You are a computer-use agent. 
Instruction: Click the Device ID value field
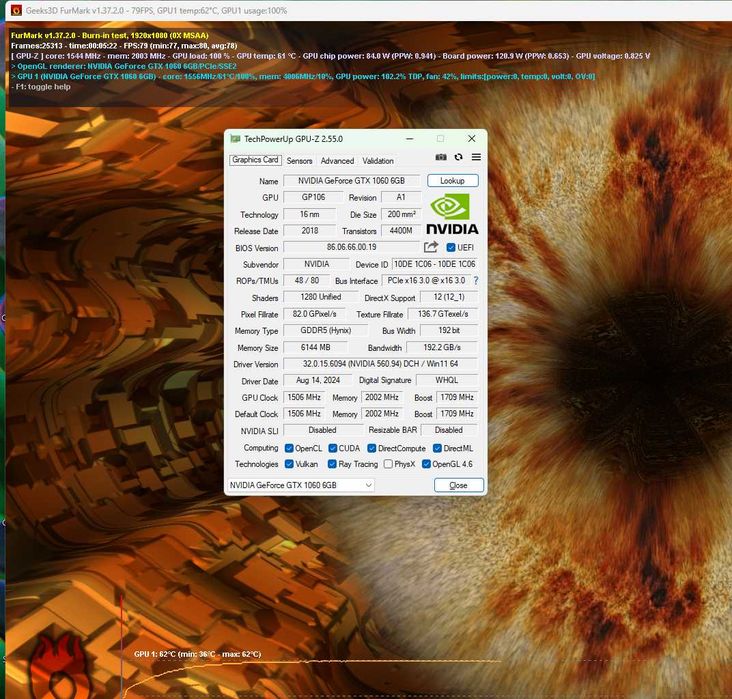(x=435, y=264)
